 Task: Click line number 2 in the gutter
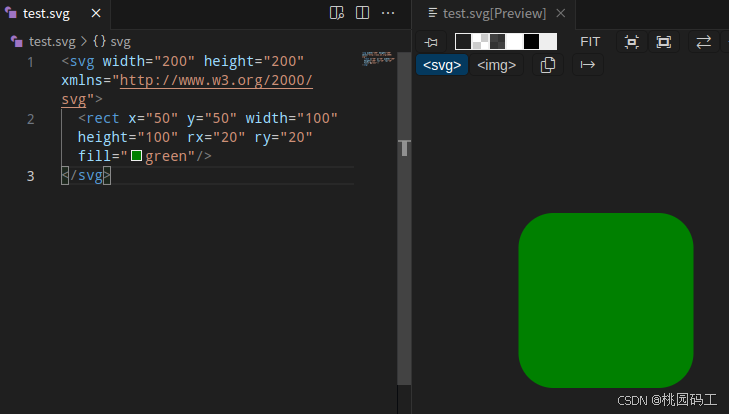click(x=30, y=119)
